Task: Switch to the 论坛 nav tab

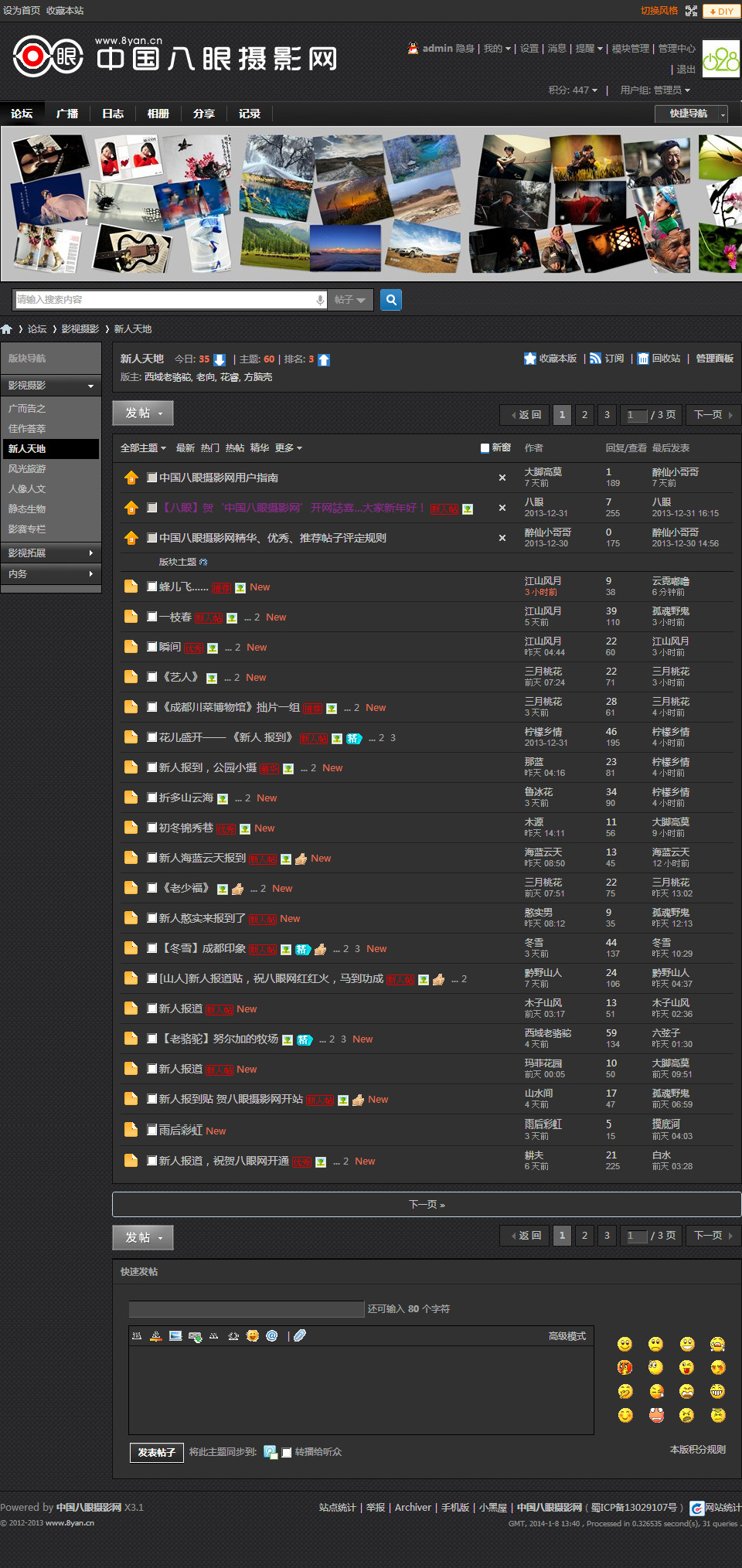Action: (22, 114)
